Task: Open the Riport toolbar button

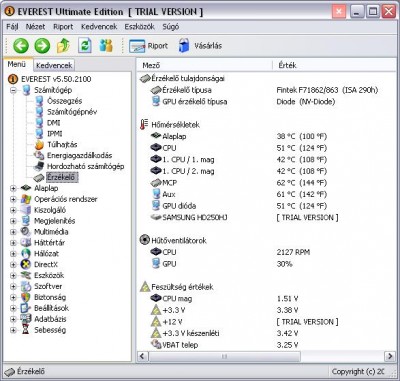Action: (148, 46)
